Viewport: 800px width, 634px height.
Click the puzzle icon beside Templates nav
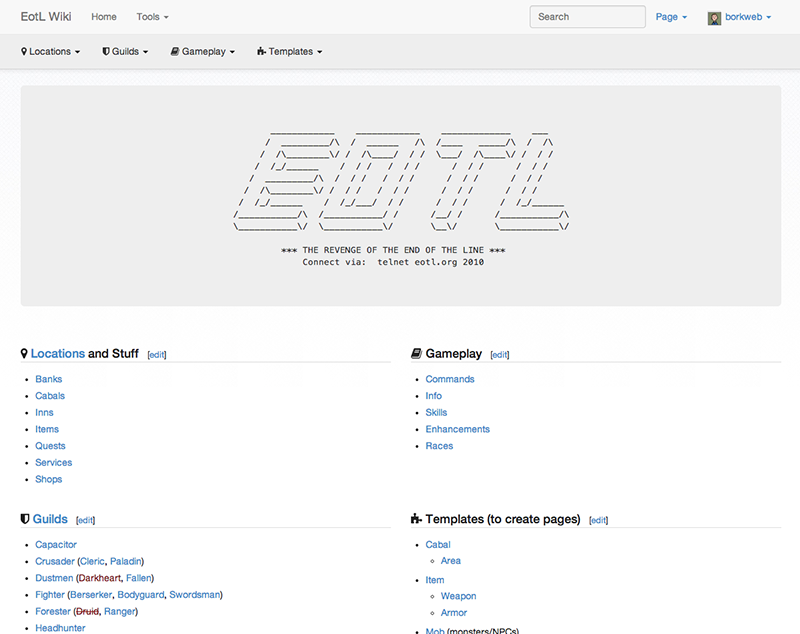(x=261, y=52)
